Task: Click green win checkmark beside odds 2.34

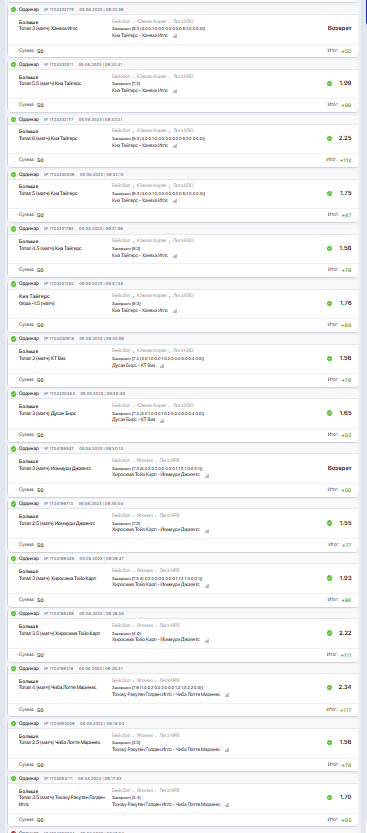Action: click(329, 687)
